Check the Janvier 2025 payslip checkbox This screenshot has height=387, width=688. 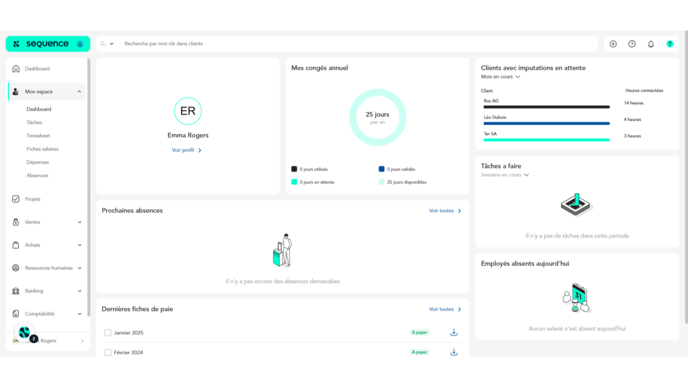pos(108,333)
